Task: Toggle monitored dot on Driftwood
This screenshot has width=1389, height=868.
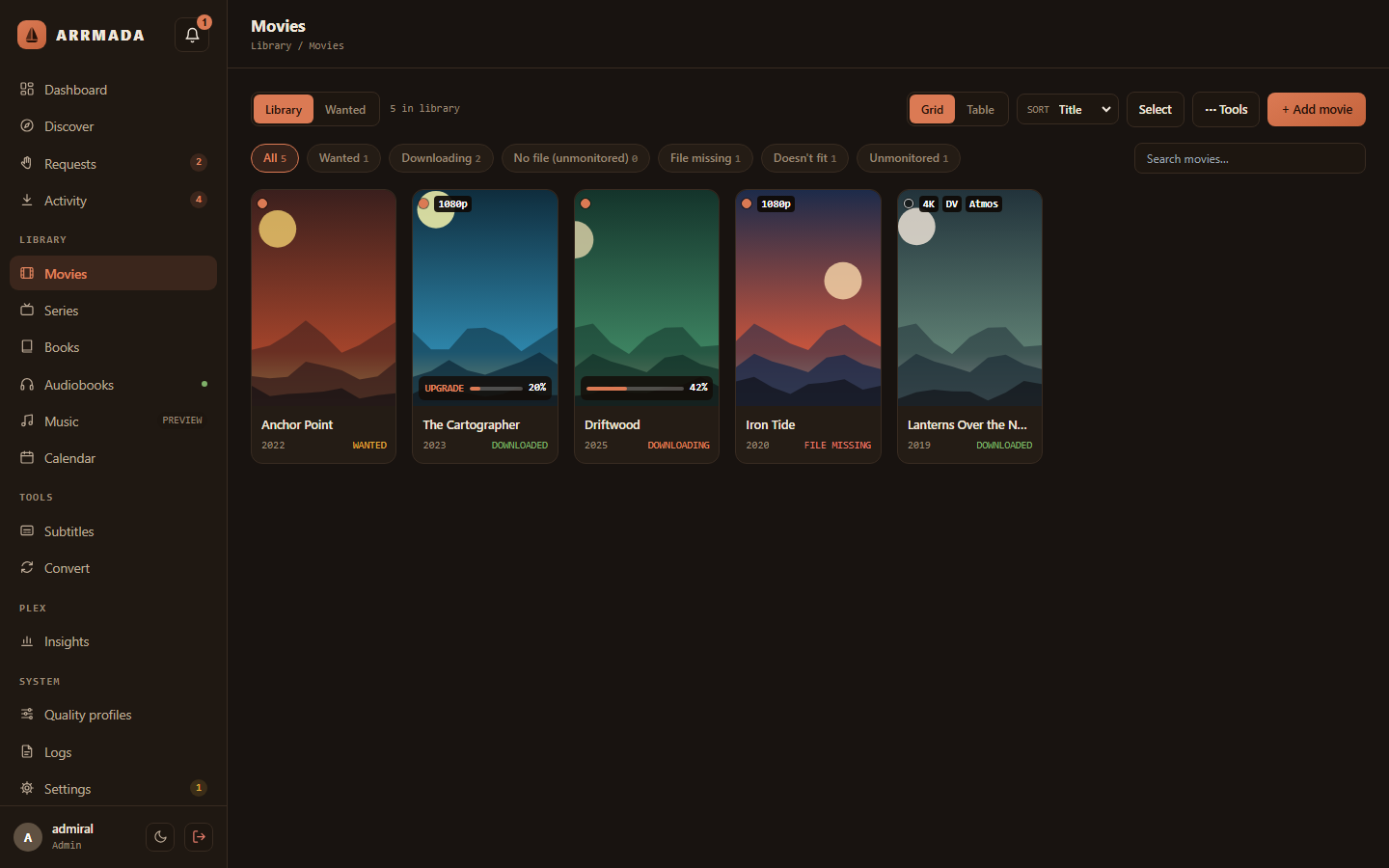Action: (x=586, y=203)
